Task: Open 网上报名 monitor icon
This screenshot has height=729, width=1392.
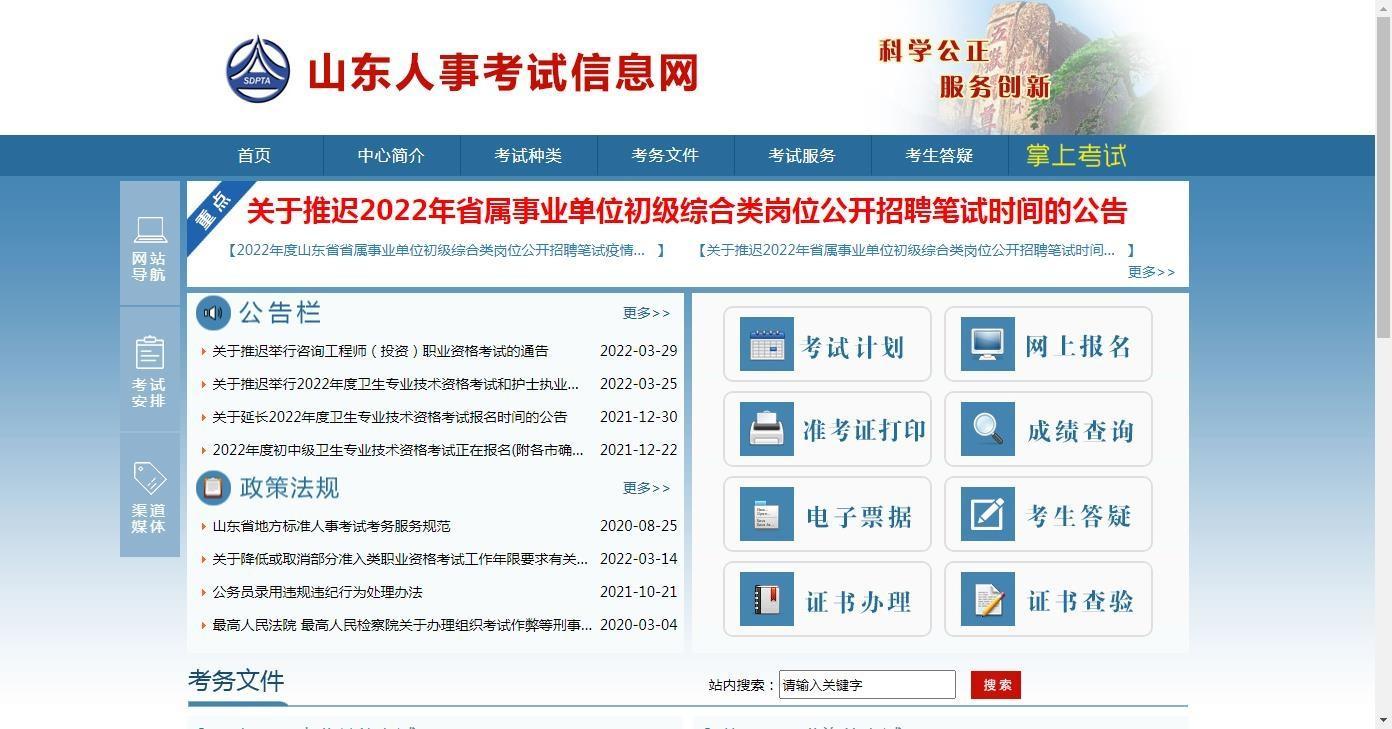Action: [987, 344]
